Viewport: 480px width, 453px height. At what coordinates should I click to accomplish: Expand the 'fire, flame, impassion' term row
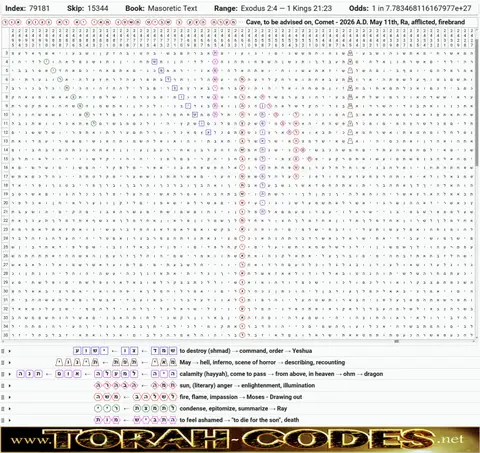coord(10,397)
